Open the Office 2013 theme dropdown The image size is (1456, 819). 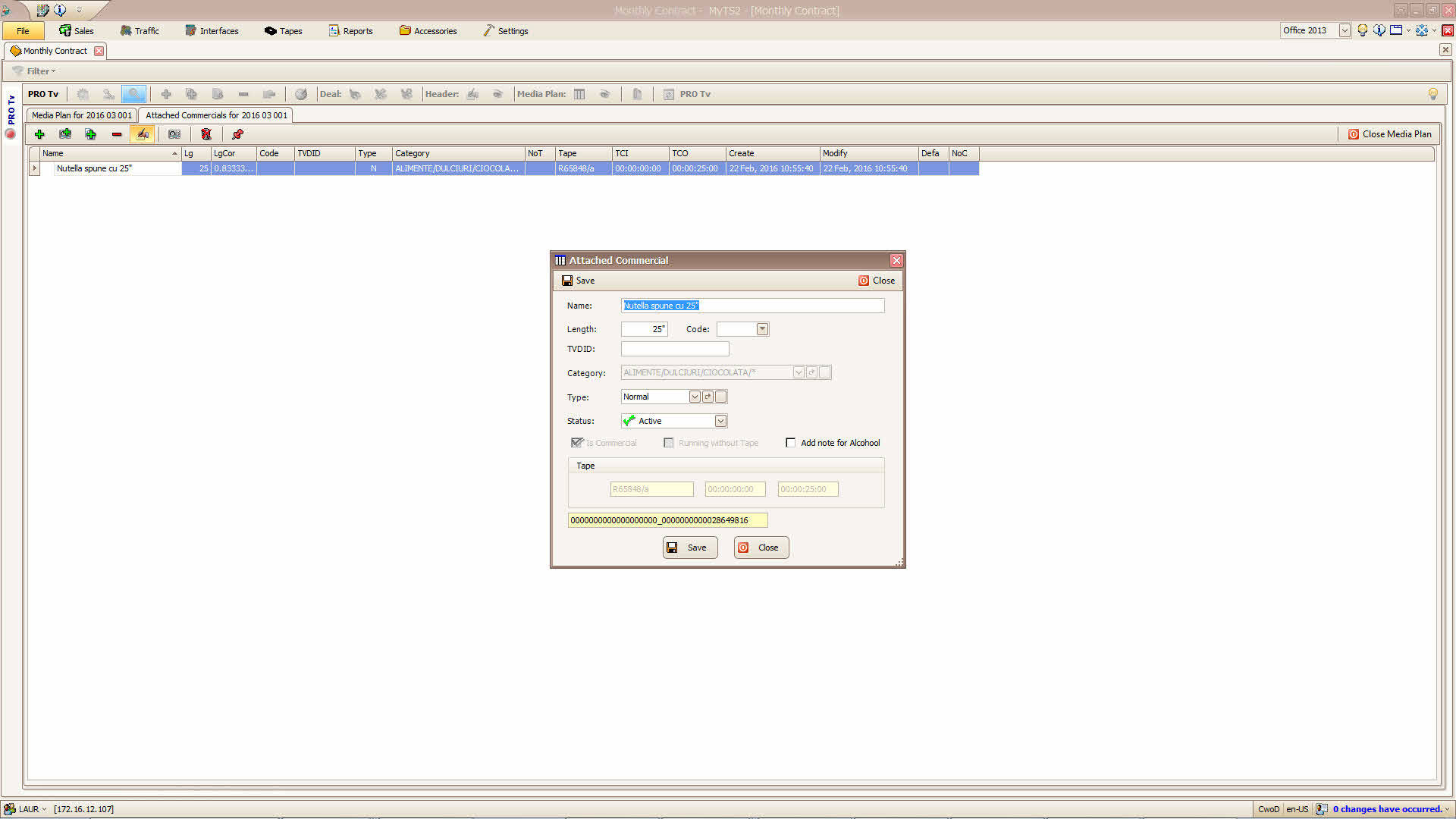point(1345,30)
